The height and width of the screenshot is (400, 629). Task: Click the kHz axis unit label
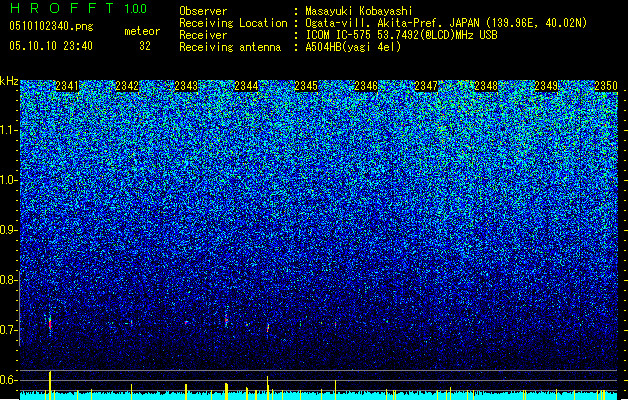(x=9, y=81)
